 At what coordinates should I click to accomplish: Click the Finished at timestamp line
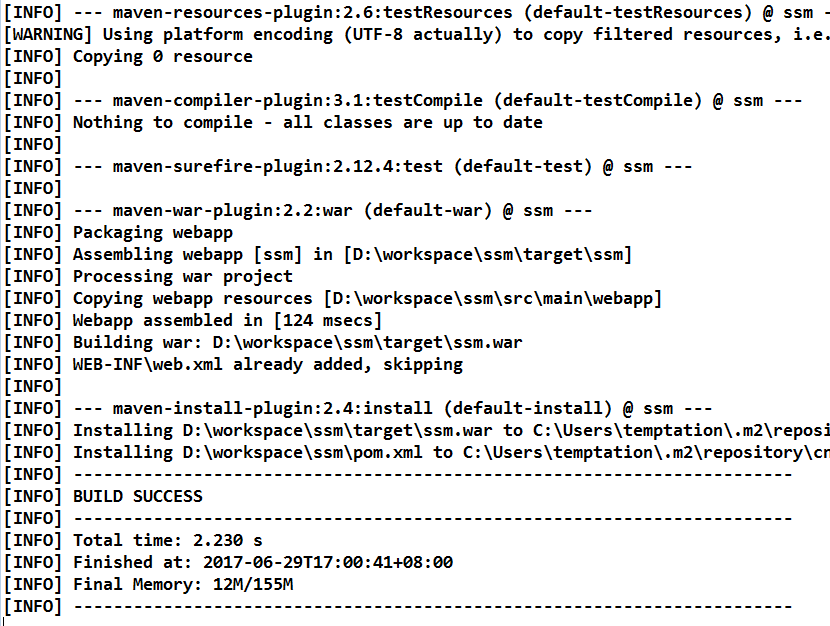(x=262, y=562)
